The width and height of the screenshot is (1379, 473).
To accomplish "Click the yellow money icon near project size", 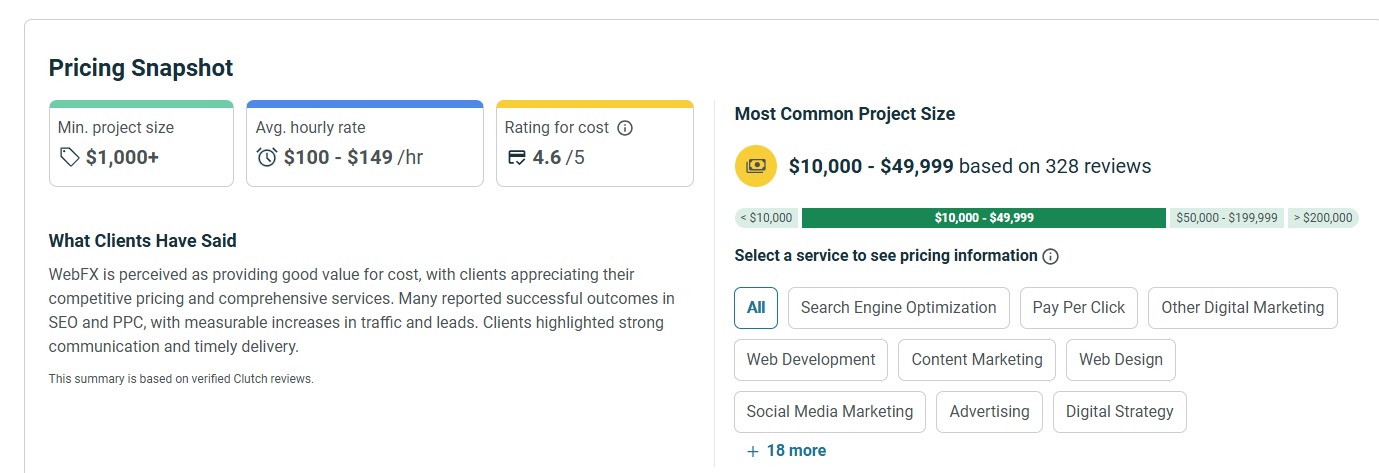I will tap(755, 166).
